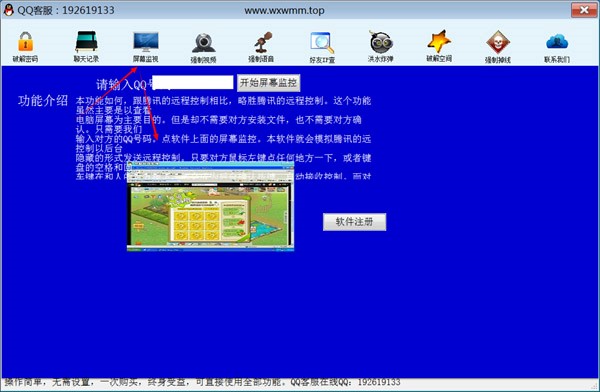
Task: Click the www.wxwmm.top title text
Action: [x=284, y=10]
